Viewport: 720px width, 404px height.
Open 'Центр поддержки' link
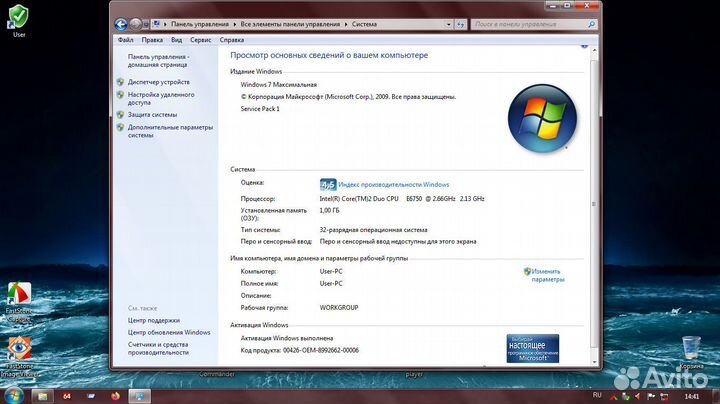(154, 320)
